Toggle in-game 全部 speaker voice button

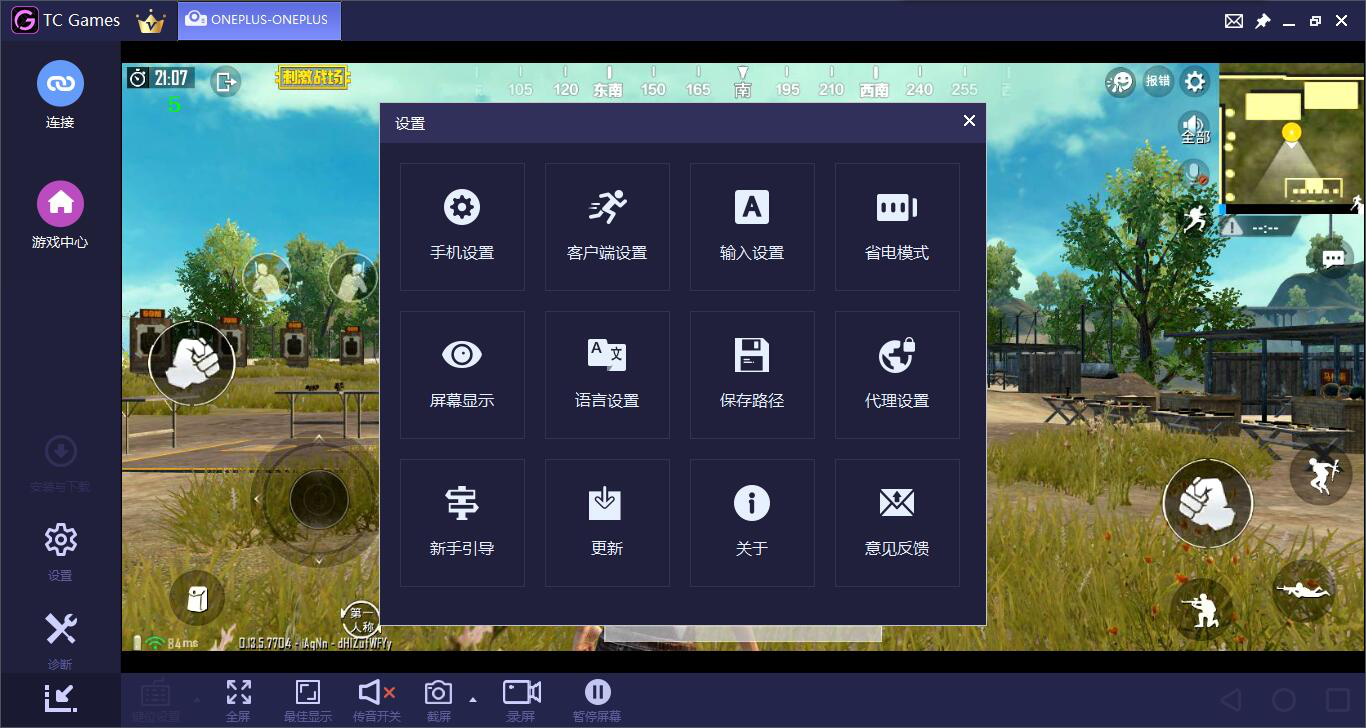pos(1194,127)
